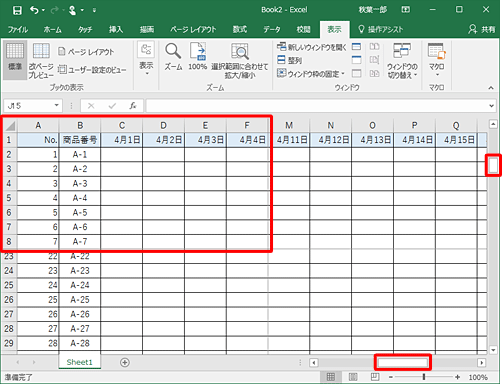Screen dimensions: 502x384
Task: Reset zoom with the 100% icon
Action: (198, 57)
